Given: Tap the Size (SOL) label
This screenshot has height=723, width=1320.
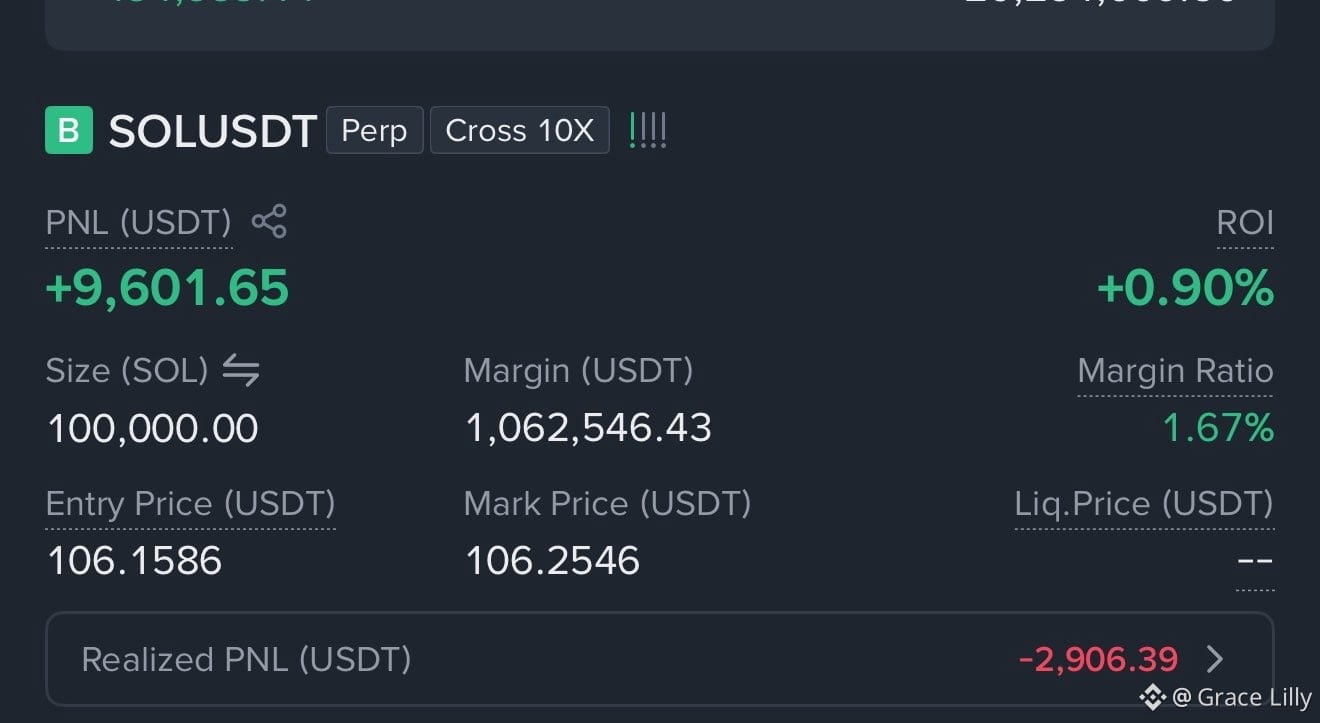Looking at the screenshot, I should [x=127, y=371].
